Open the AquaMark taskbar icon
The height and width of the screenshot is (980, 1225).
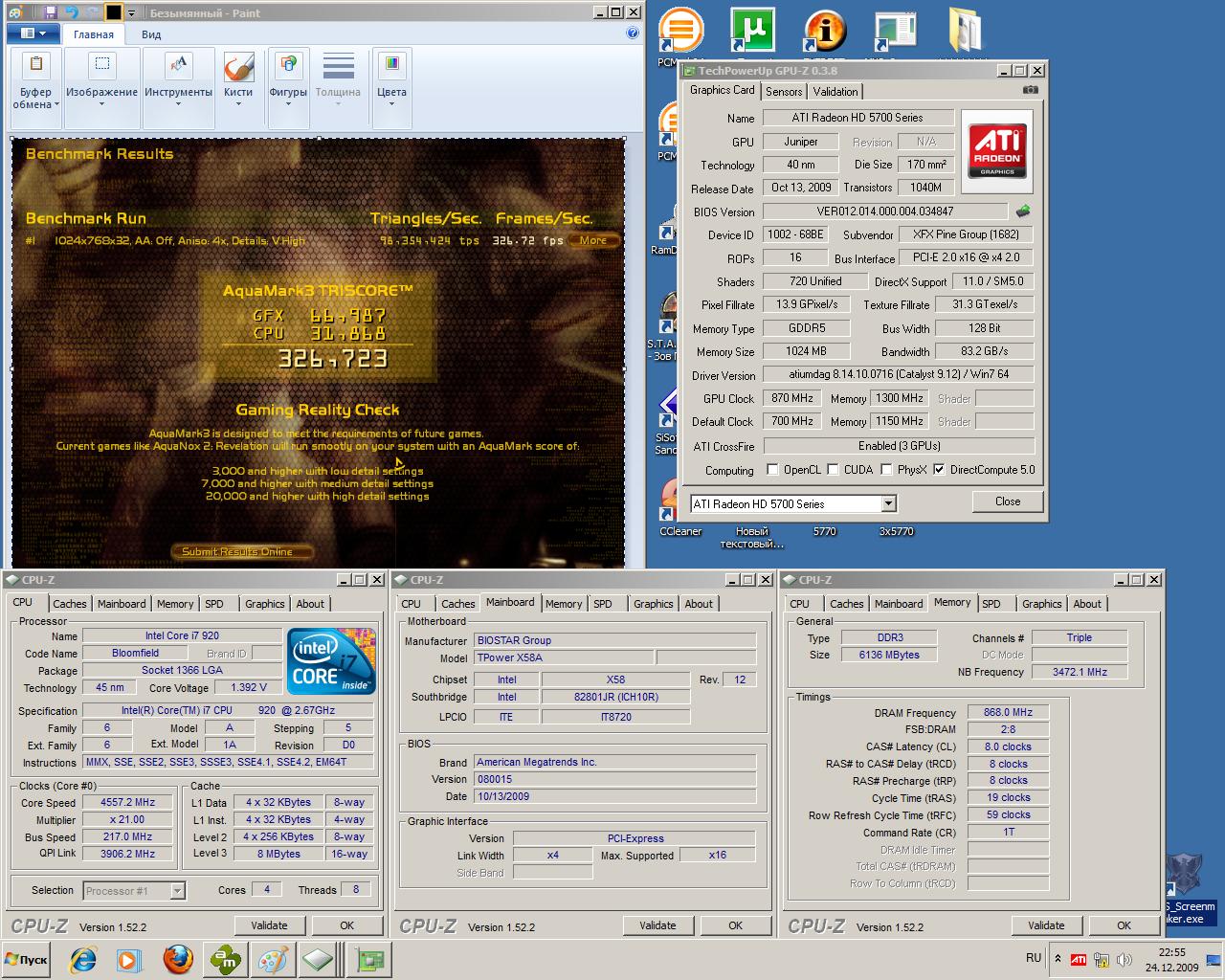tap(225, 960)
